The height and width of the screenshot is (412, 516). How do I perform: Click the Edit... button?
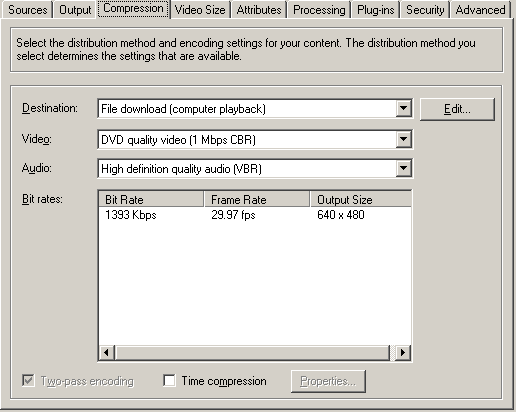[x=457, y=109]
